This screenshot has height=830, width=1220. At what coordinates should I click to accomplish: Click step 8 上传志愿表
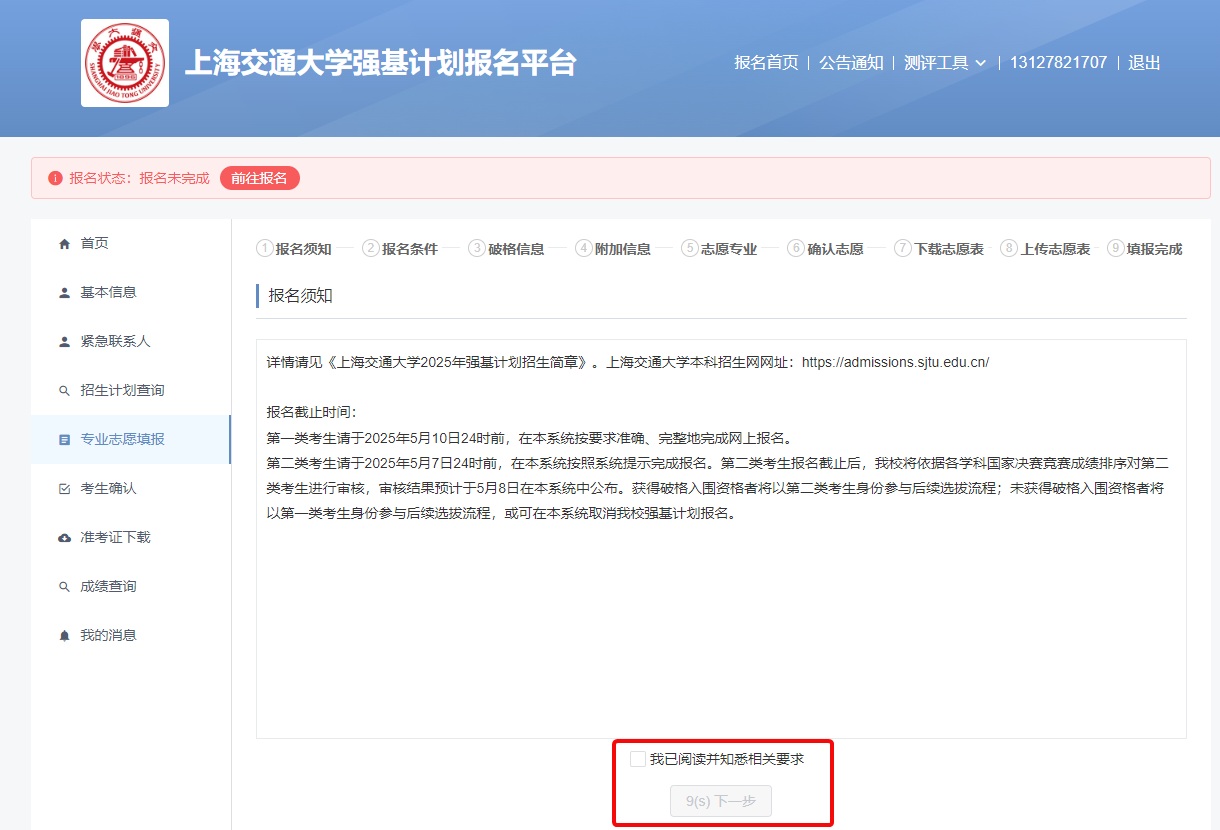click(1046, 249)
